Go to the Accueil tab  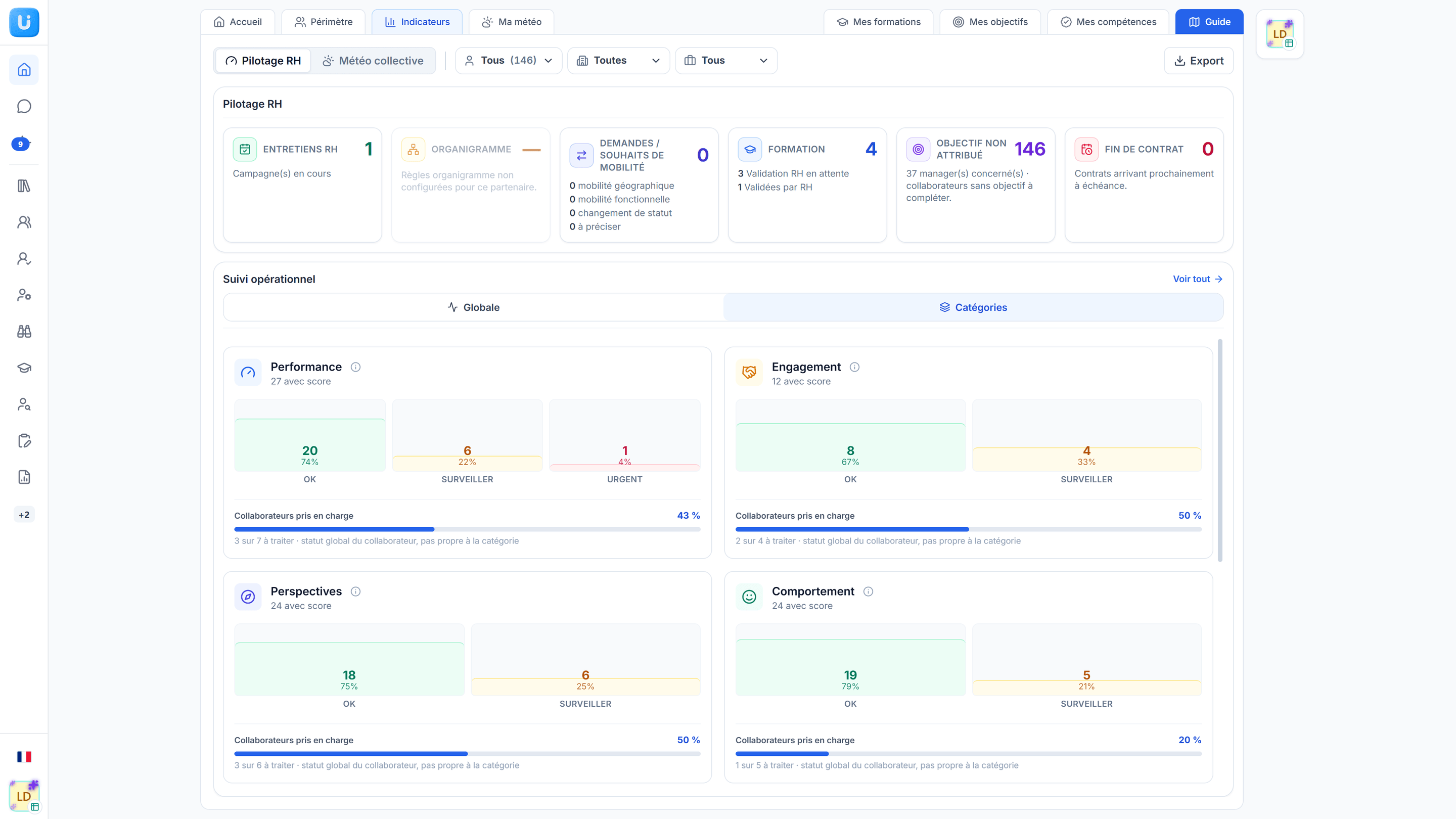(x=238, y=21)
